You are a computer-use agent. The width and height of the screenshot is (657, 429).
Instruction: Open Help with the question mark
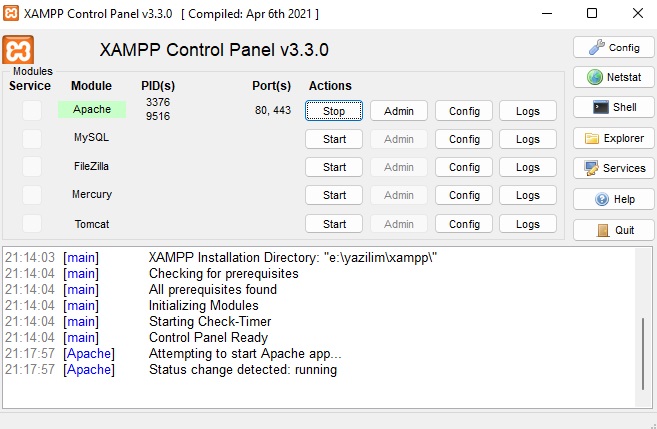tap(613, 199)
